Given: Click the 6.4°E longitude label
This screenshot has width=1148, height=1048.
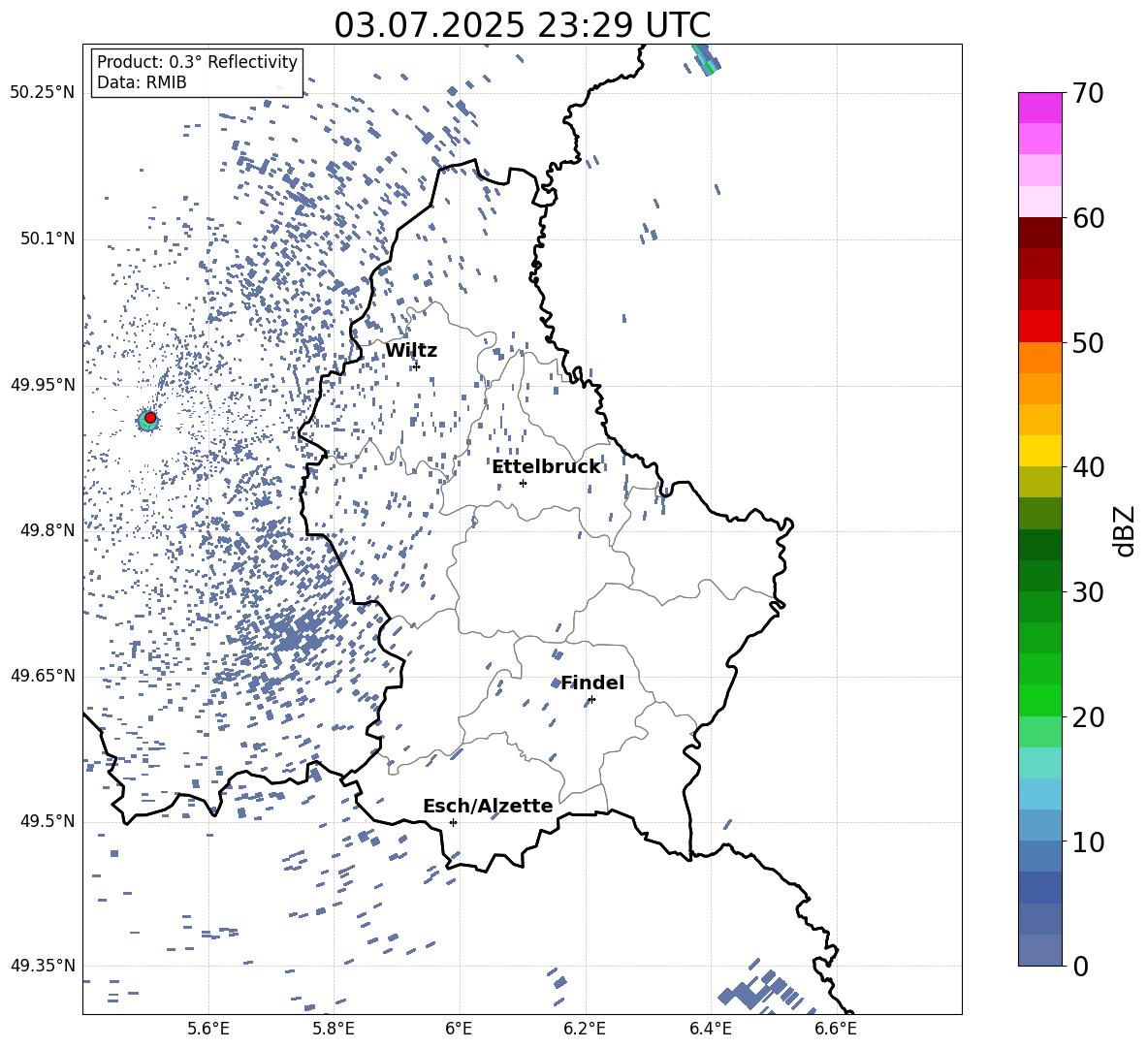Looking at the screenshot, I should coord(710,1029).
